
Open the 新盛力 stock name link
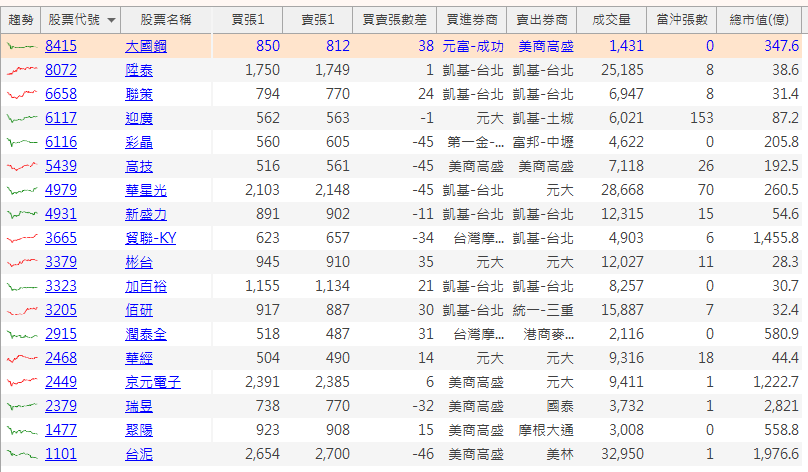[x=146, y=214]
